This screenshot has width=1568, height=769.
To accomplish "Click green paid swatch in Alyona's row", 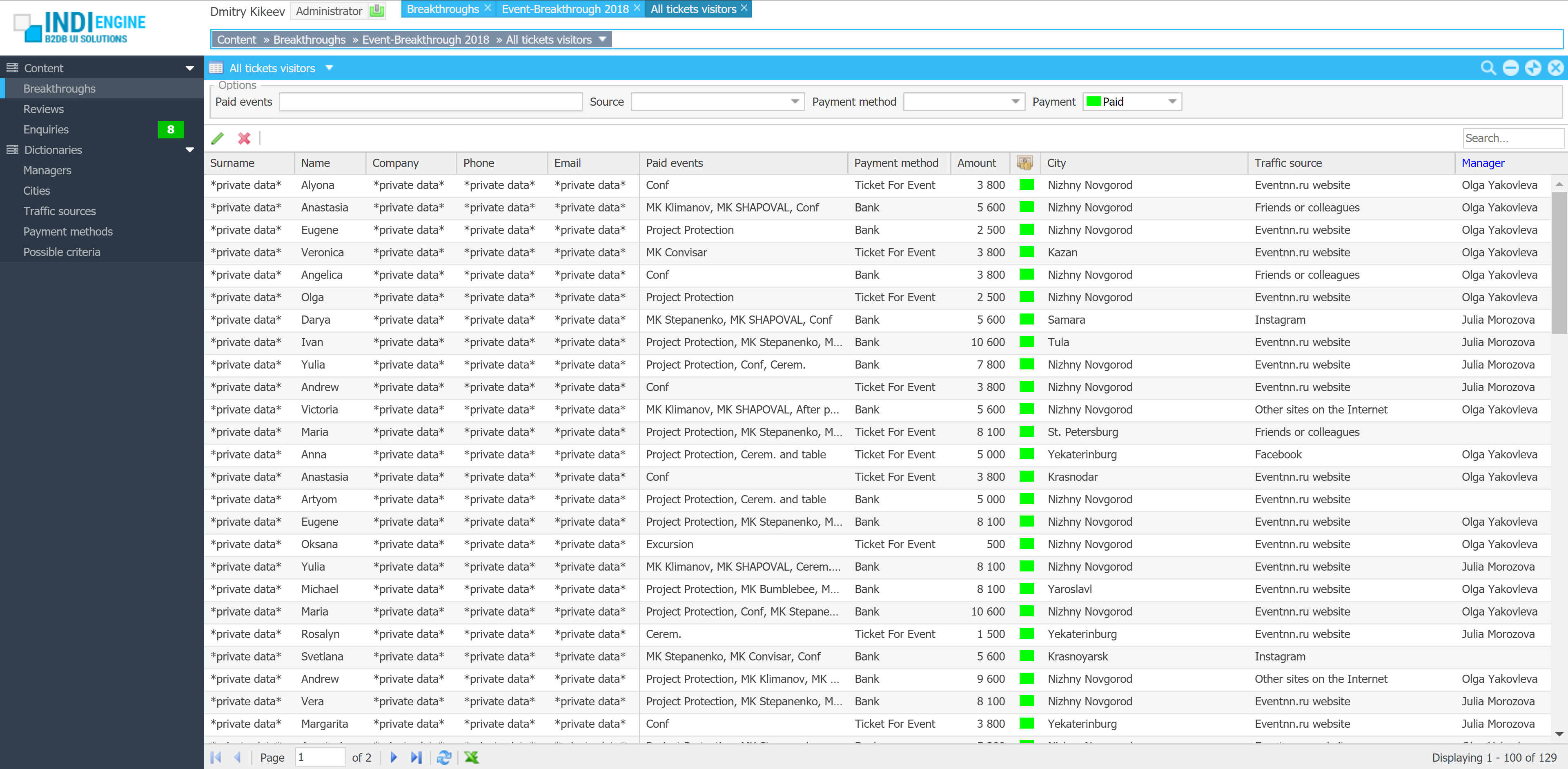I will pos(1026,185).
